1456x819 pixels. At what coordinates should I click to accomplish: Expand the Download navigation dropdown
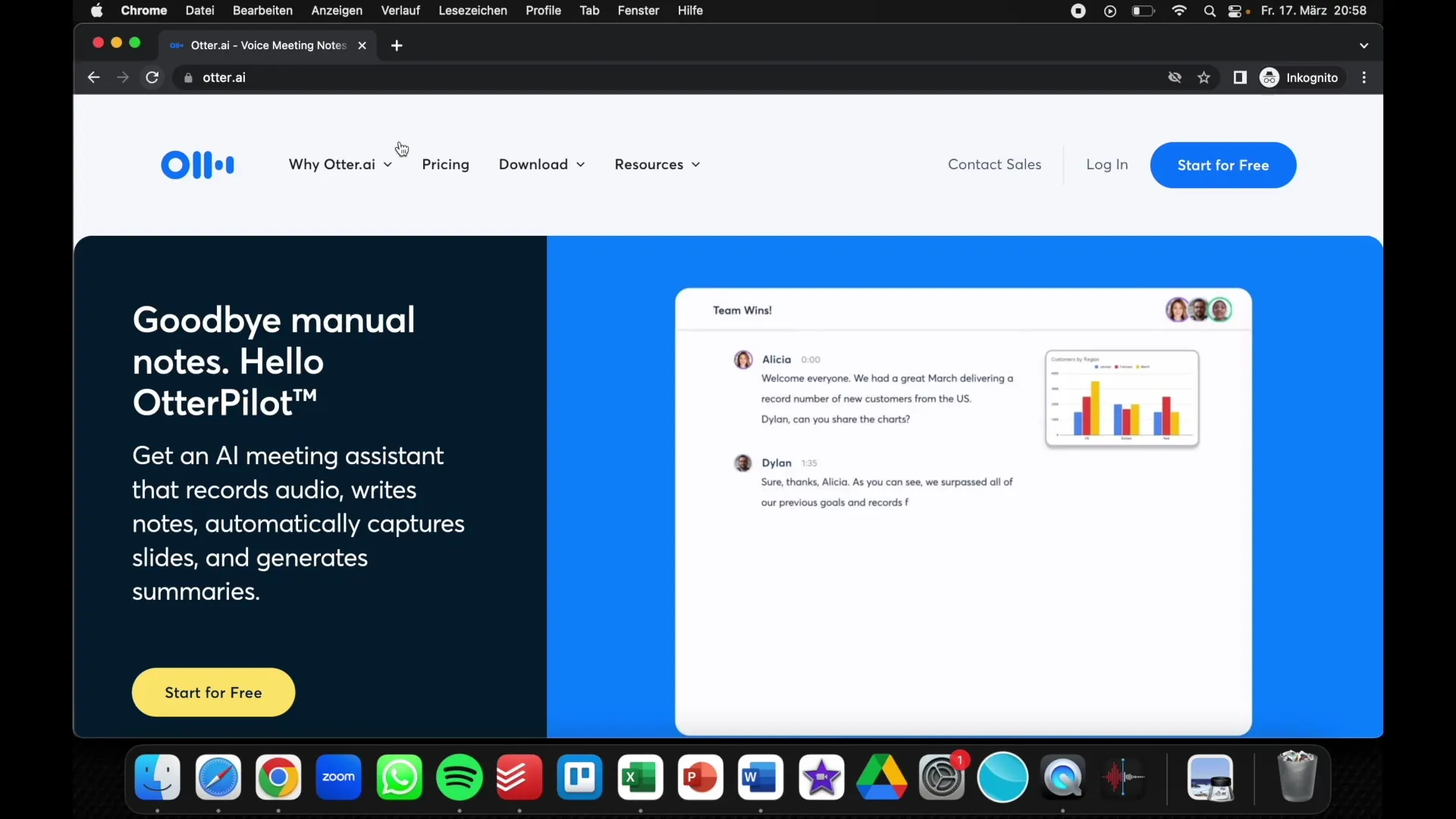(541, 164)
